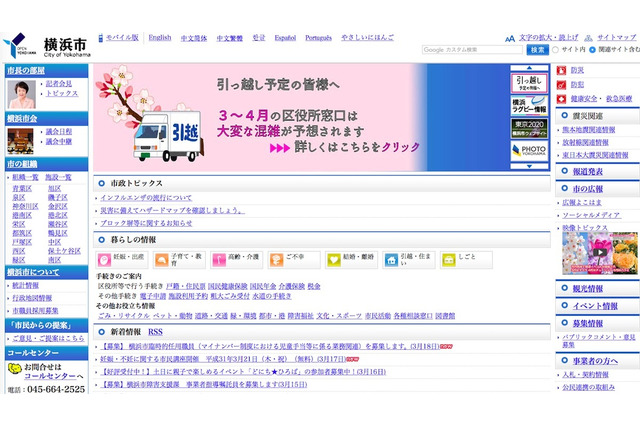This screenshot has width=640, height=426.
Task: Open the RSS feed link
Action: click(155, 332)
